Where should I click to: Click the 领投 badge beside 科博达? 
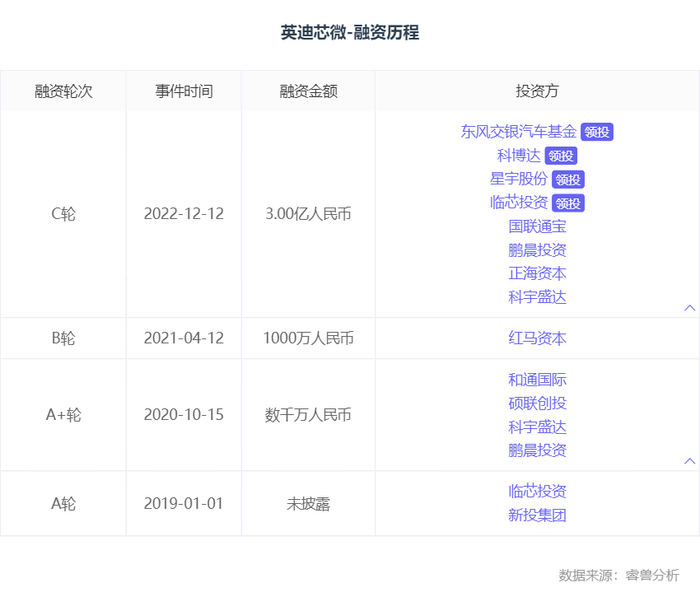click(561, 156)
